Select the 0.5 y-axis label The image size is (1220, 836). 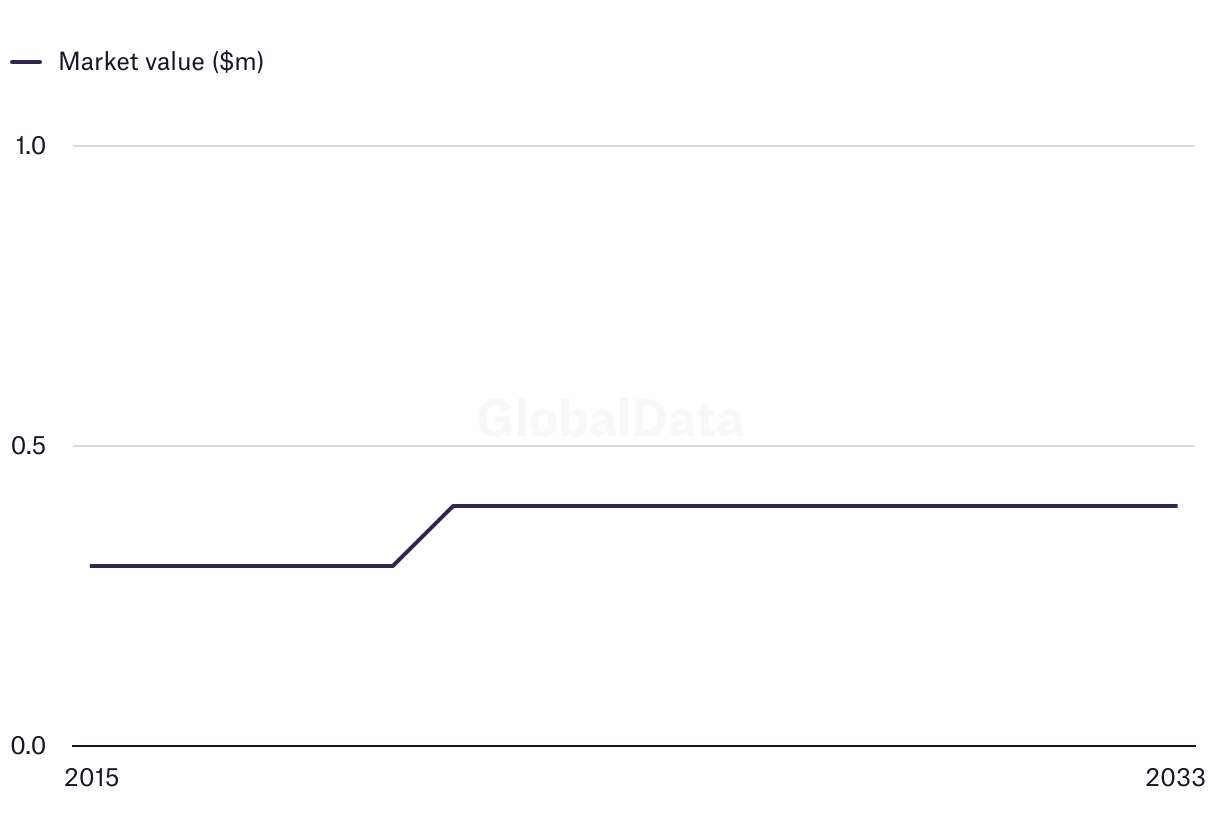[29, 446]
